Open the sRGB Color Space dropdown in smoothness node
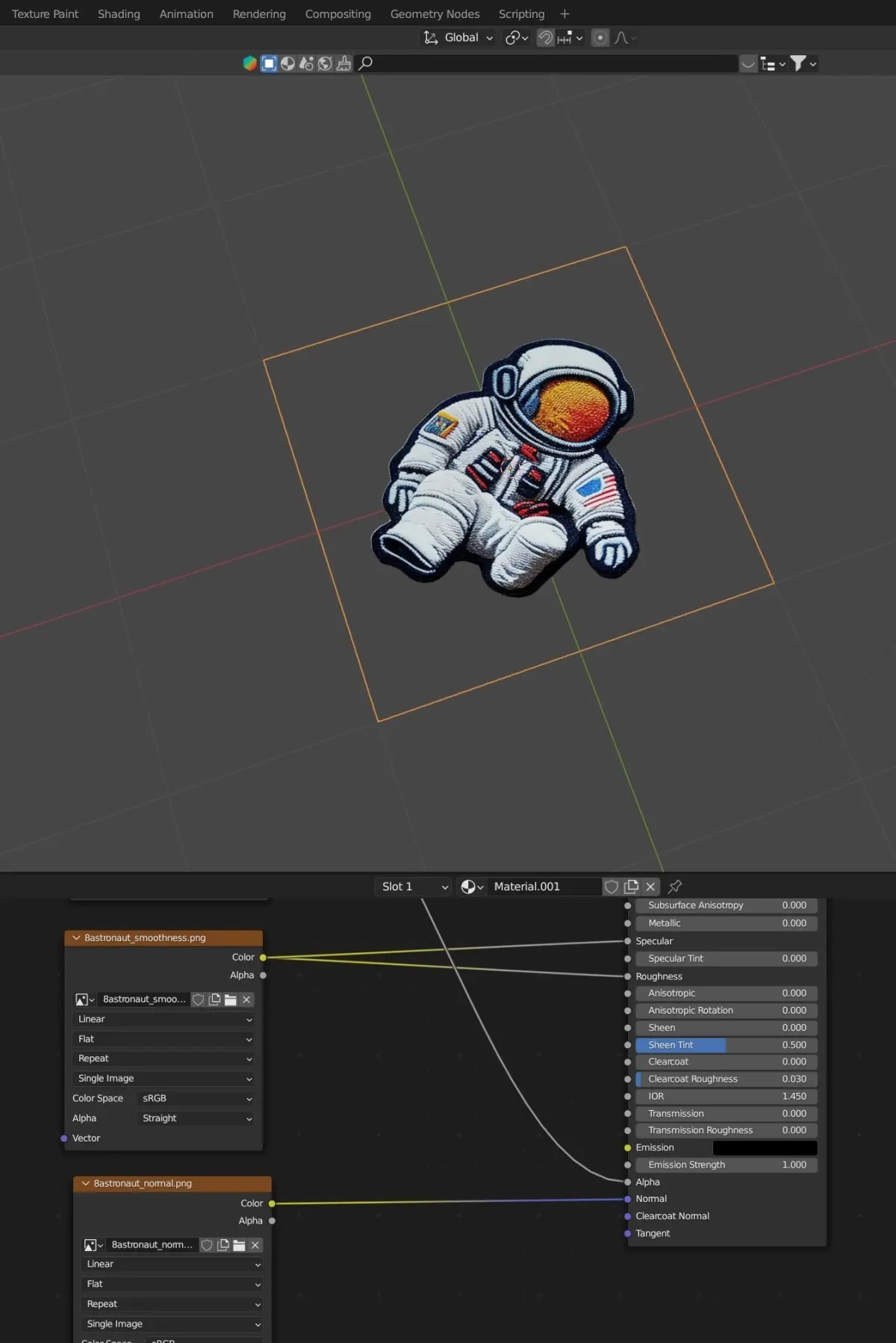This screenshot has height=1343, width=896. pyautogui.click(x=196, y=1099)
